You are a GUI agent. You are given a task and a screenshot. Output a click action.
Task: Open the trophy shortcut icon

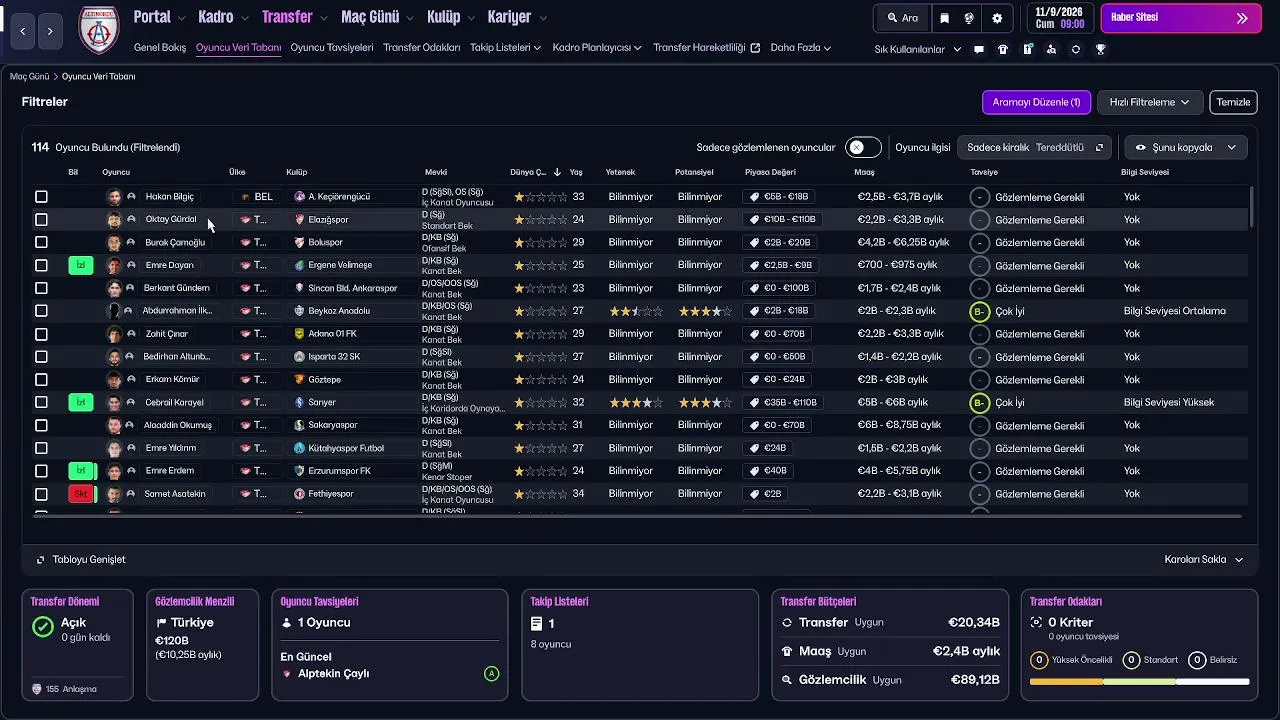pos(1100,49)
